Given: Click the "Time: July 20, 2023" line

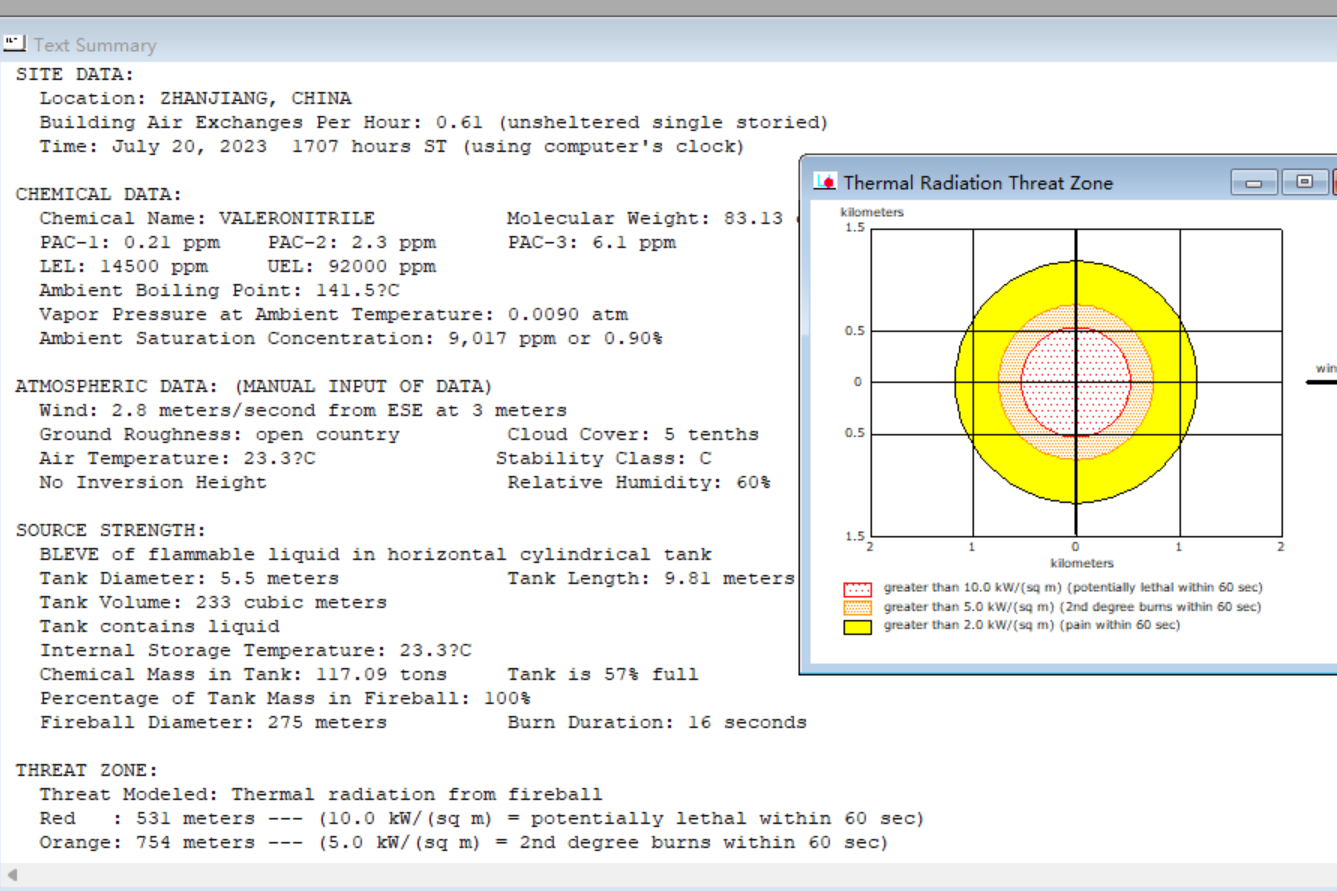Looking at the screenshot, I should coord(392,146).
